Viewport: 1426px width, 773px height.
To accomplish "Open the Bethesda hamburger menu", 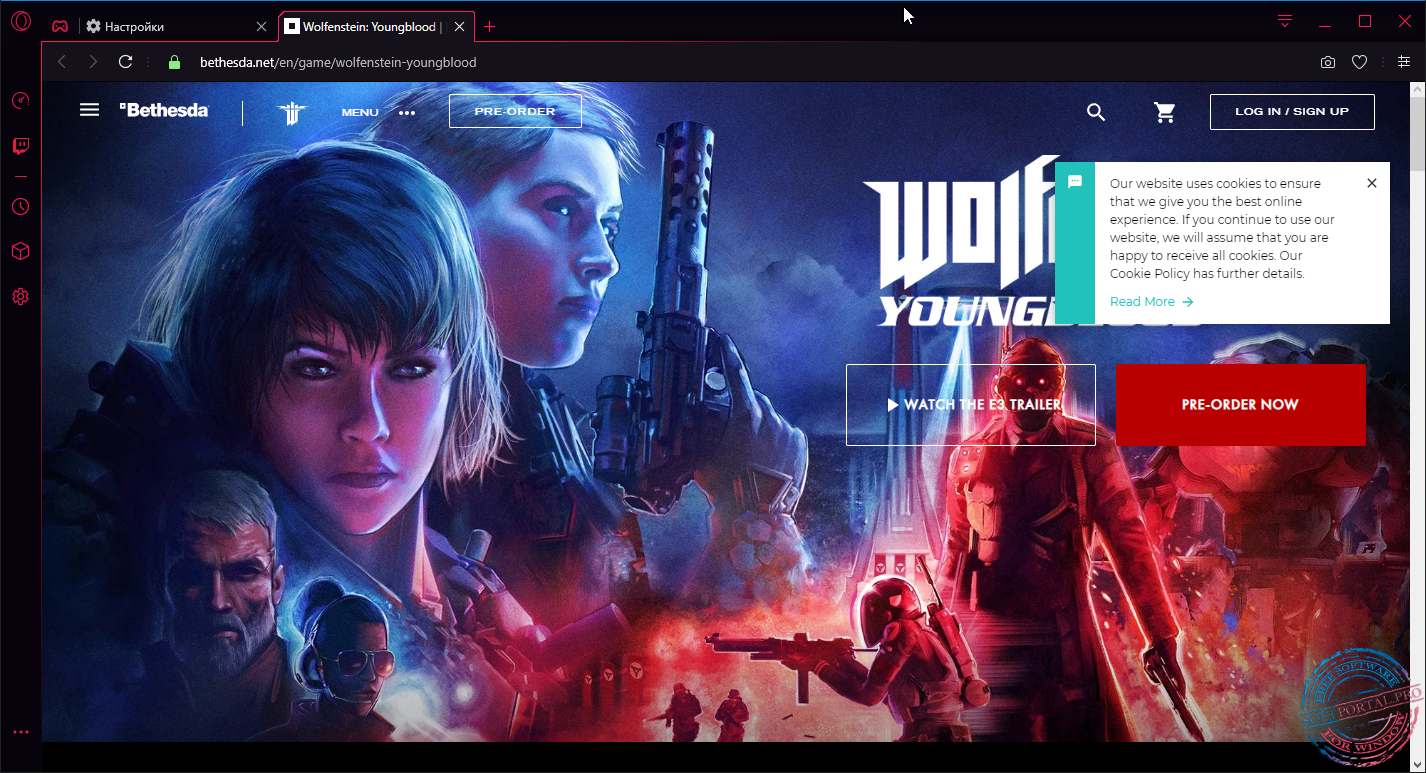I will click(x=89, y=110).
